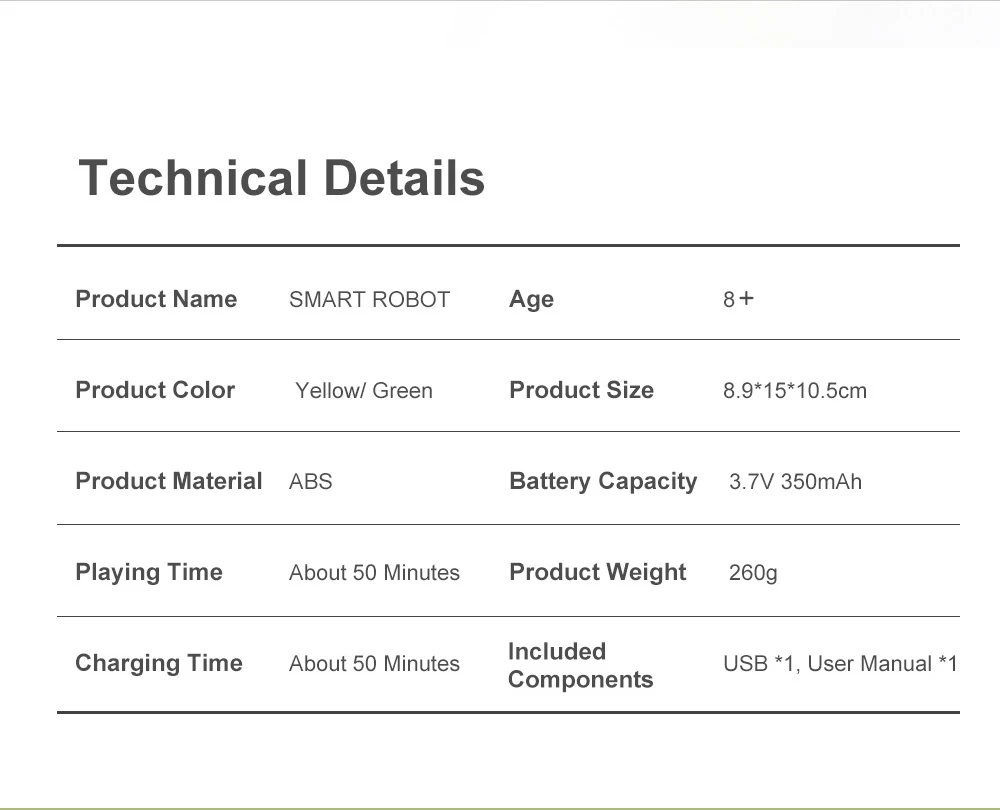Click the USB *1, User Manual *1 text

pyautogui.click(x=840, y=664)
